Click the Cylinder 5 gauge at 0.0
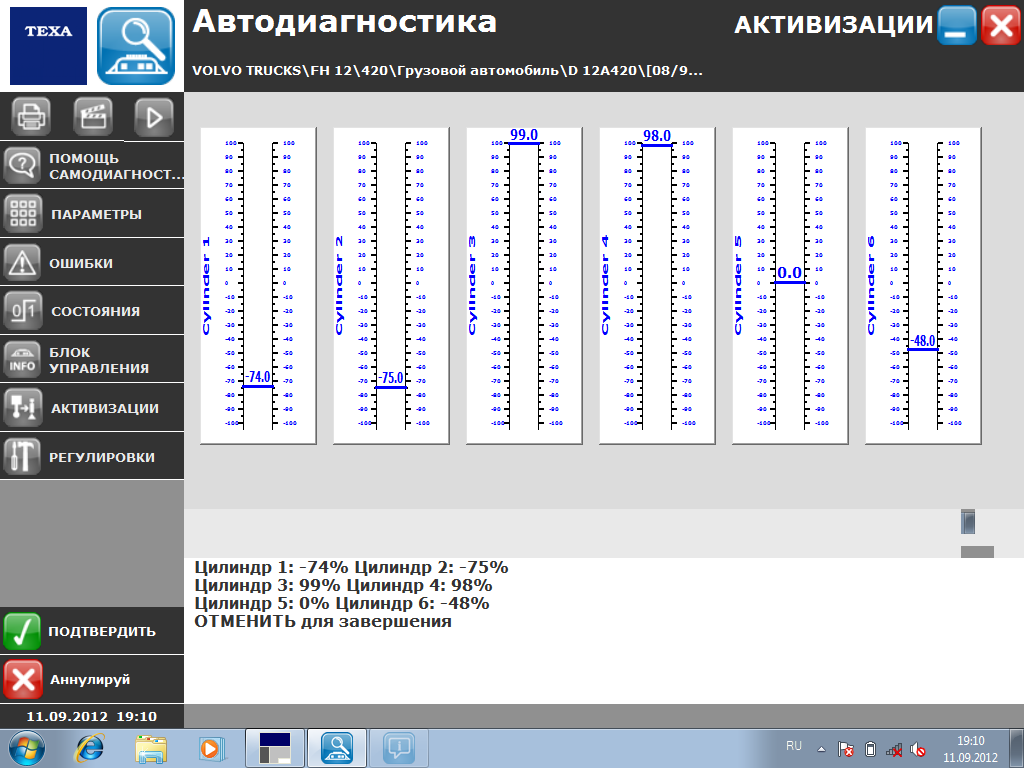 point(790,285)
